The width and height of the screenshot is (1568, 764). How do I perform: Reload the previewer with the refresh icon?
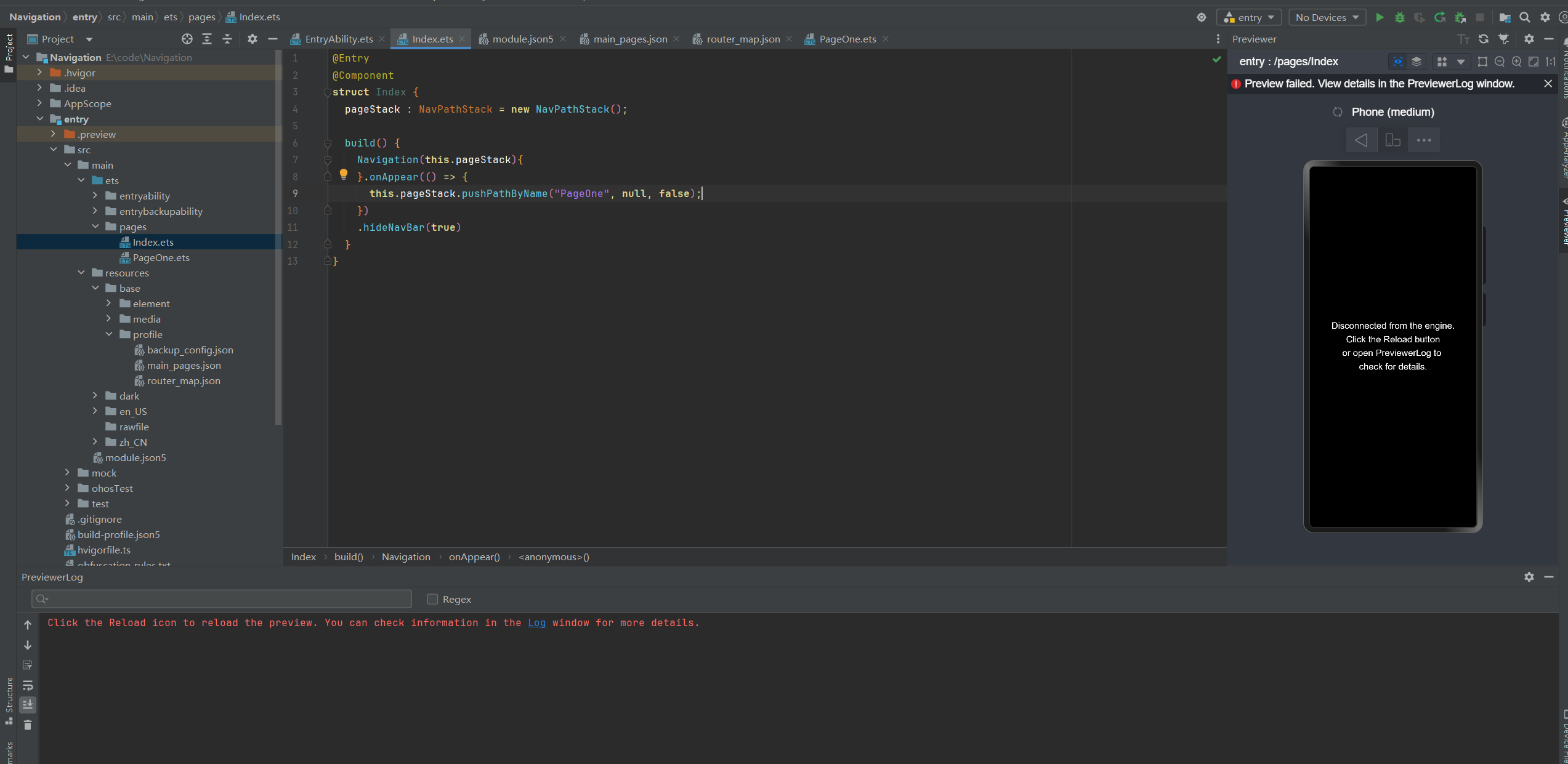tap(1484, 39)
